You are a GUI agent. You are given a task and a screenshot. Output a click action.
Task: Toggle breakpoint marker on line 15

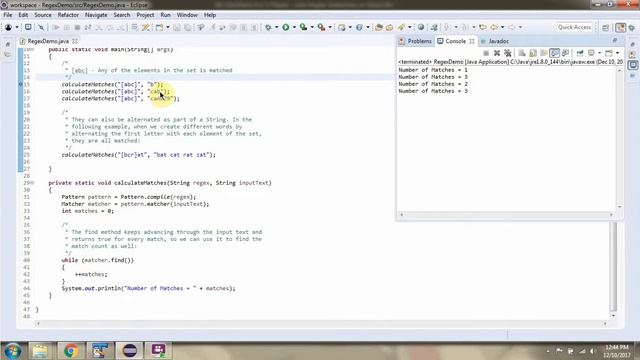pos(20,84)
